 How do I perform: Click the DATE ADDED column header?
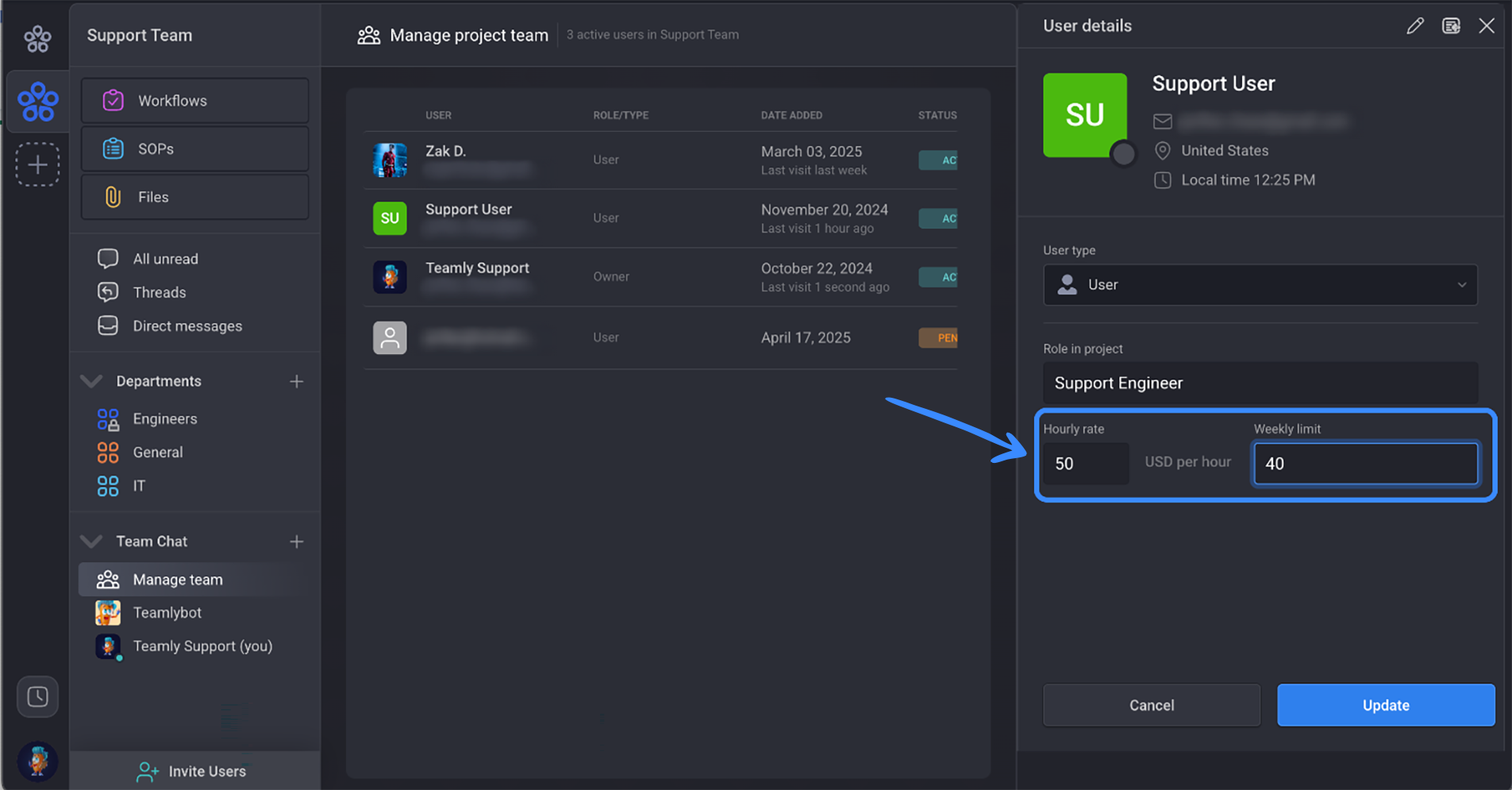[x=791, y=115]
